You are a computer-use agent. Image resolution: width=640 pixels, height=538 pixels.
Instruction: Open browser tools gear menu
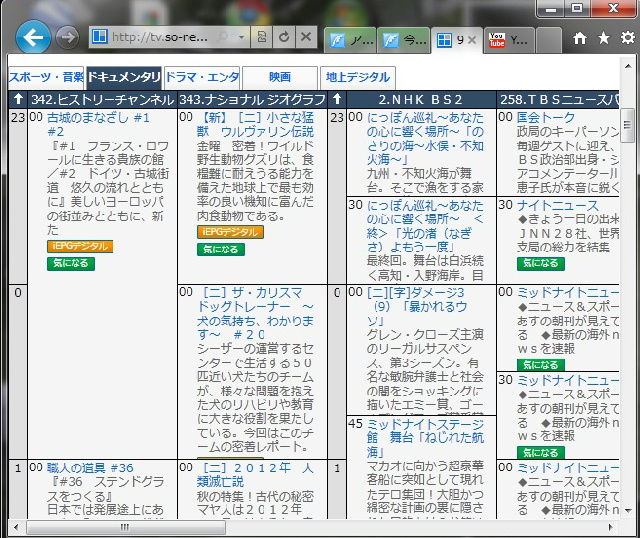pyautogui.click(x=627, y=38)
